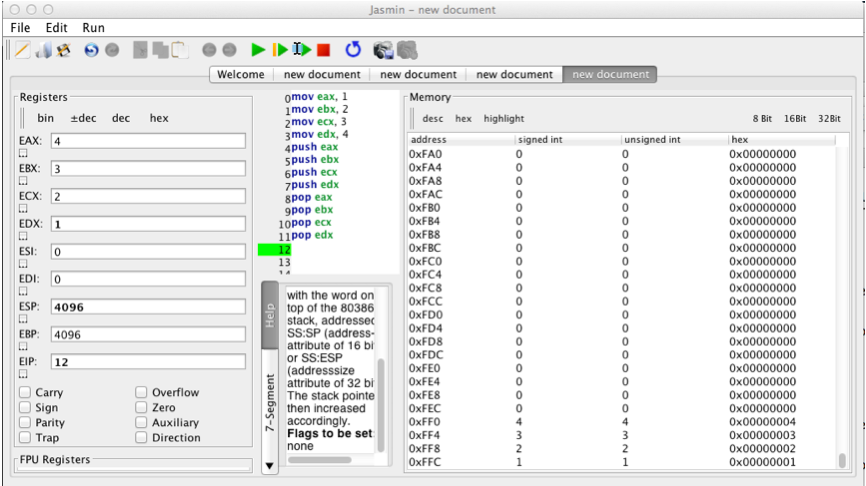This screenshot has height=486, width=866.
Task: Select 16Bit memory view
Action: (x=795, y=118)
